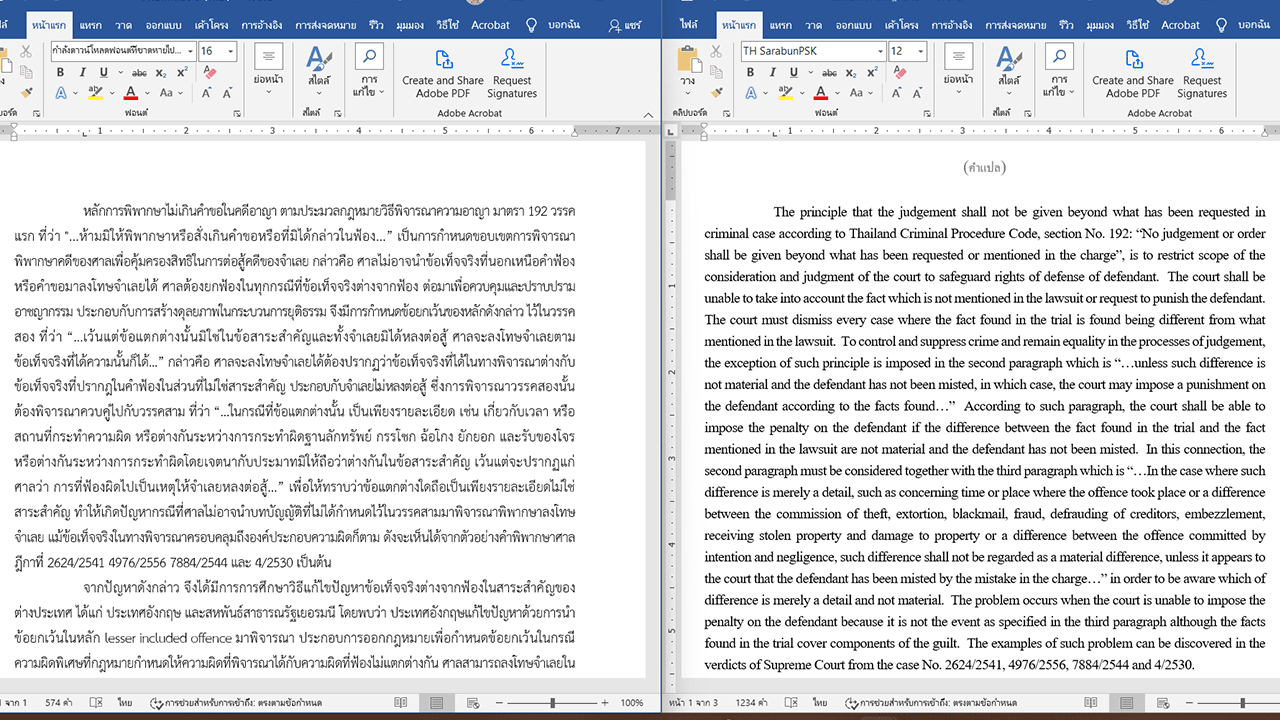The height and width of the screenshot is (720, 1280).
Task: Open font size 16 dropdown in left window
Action: pyautogui.click(x=231, y=51)
